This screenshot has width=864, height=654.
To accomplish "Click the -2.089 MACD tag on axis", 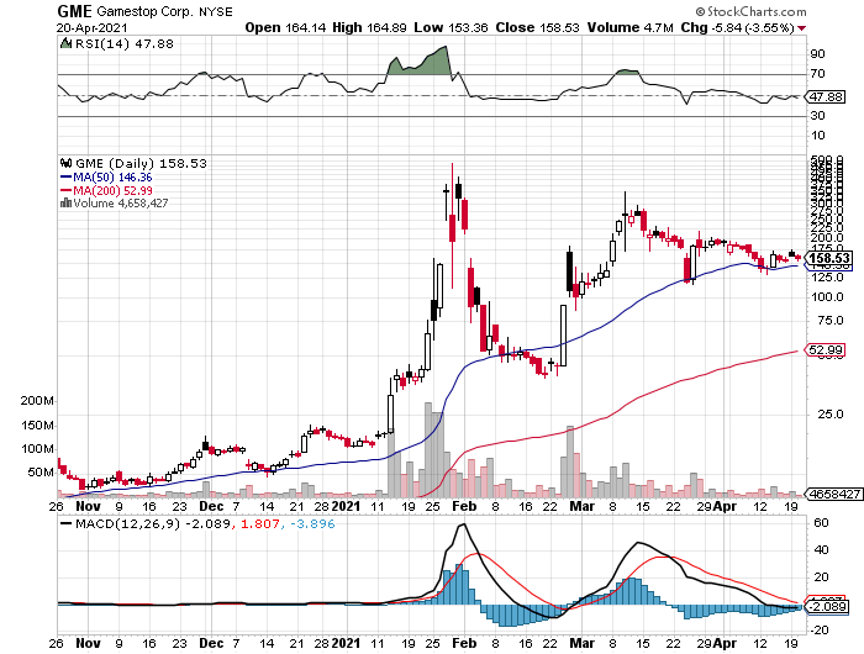I will pos(828,607).
